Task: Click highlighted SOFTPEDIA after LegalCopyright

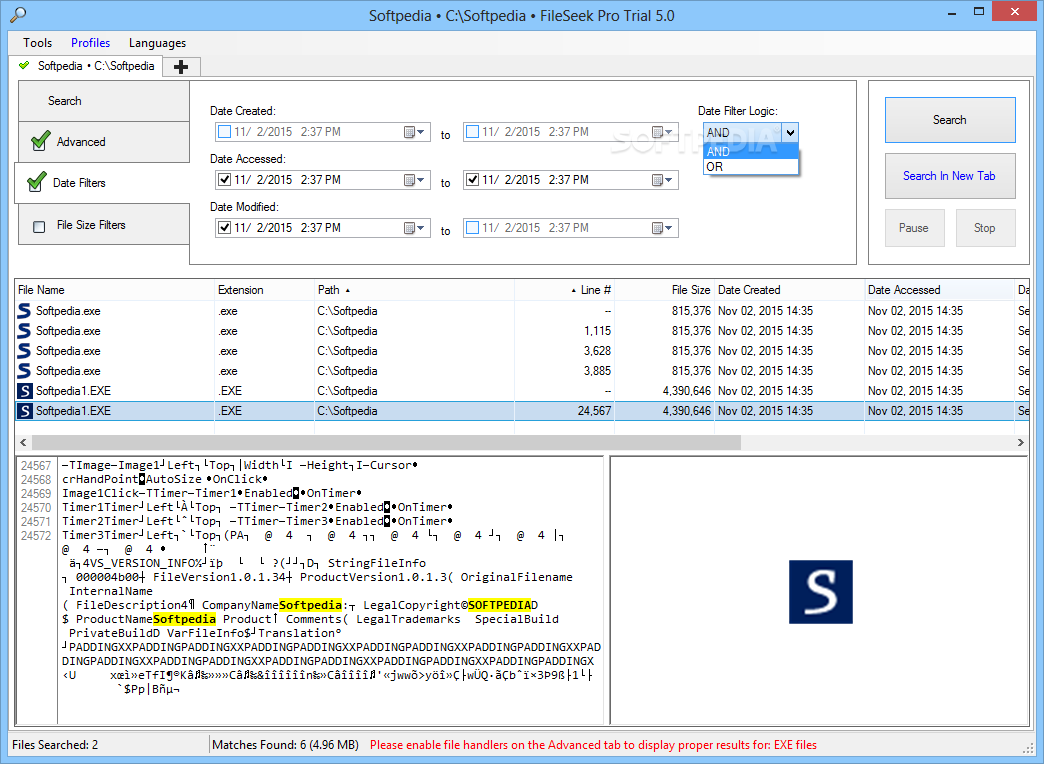Action: 499,605
